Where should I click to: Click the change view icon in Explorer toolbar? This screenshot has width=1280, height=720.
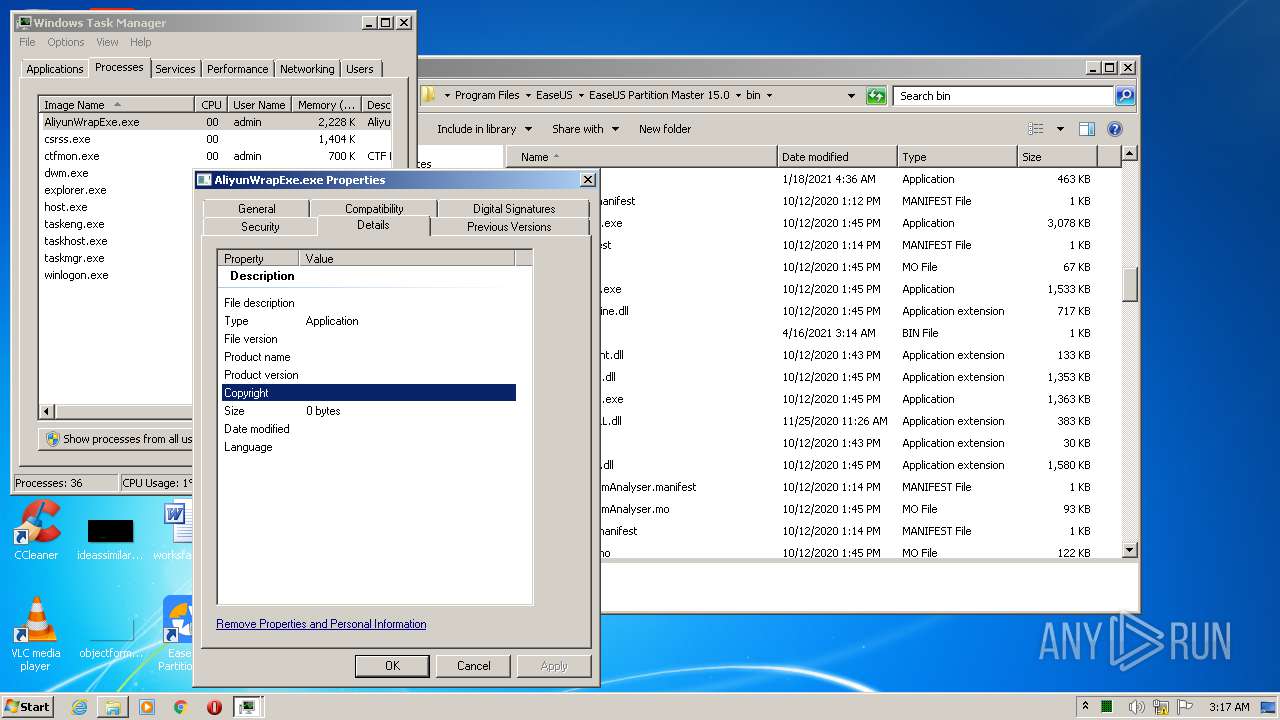pos(1036,129)
